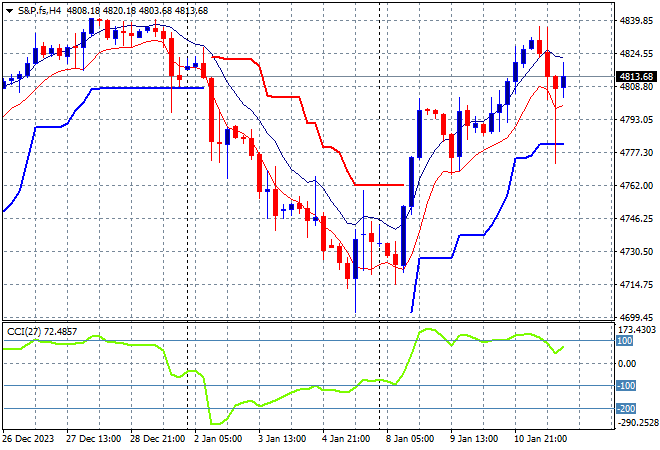Click the 4762.00 price axis label

pos(635,185)
